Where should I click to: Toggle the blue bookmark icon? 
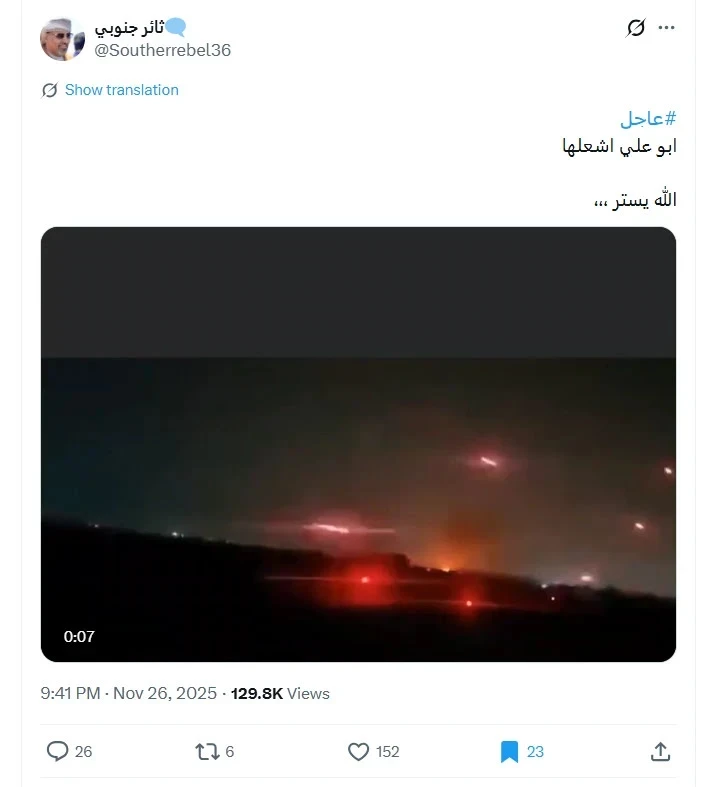pyautogui.click(x=509, y=752)
